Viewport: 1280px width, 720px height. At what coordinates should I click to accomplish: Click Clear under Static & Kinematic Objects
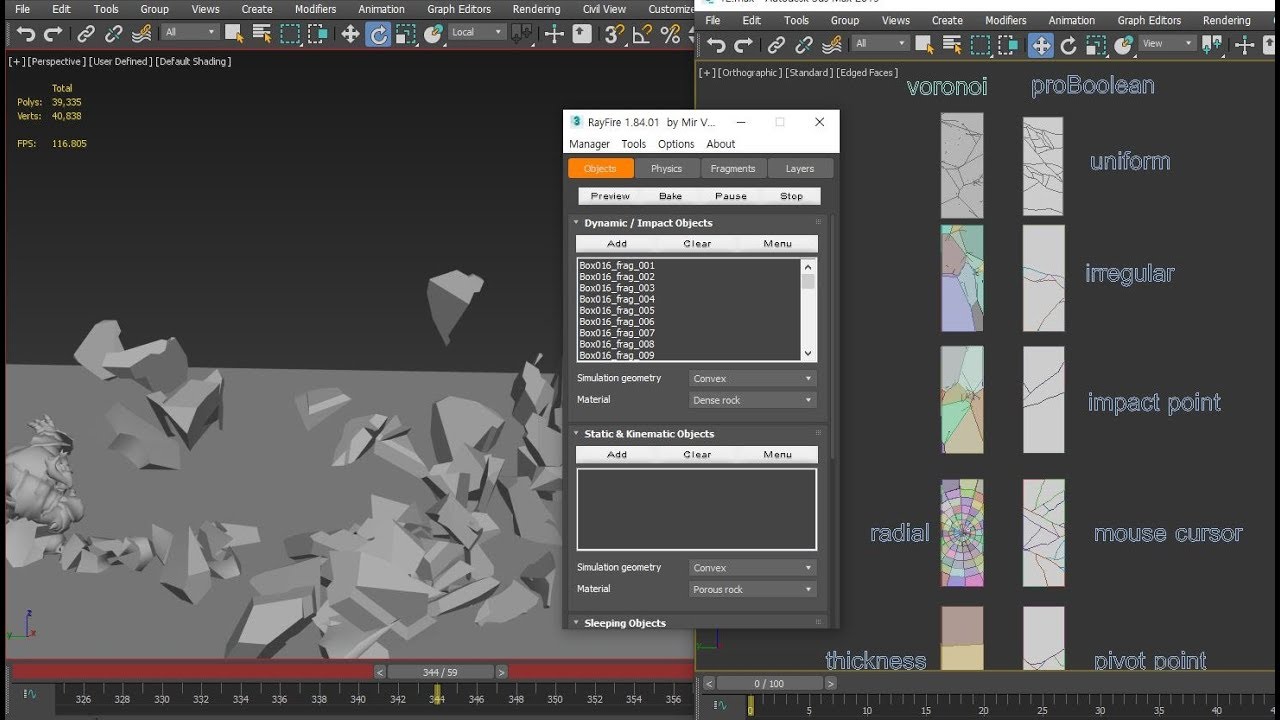(x=697, y=454)
